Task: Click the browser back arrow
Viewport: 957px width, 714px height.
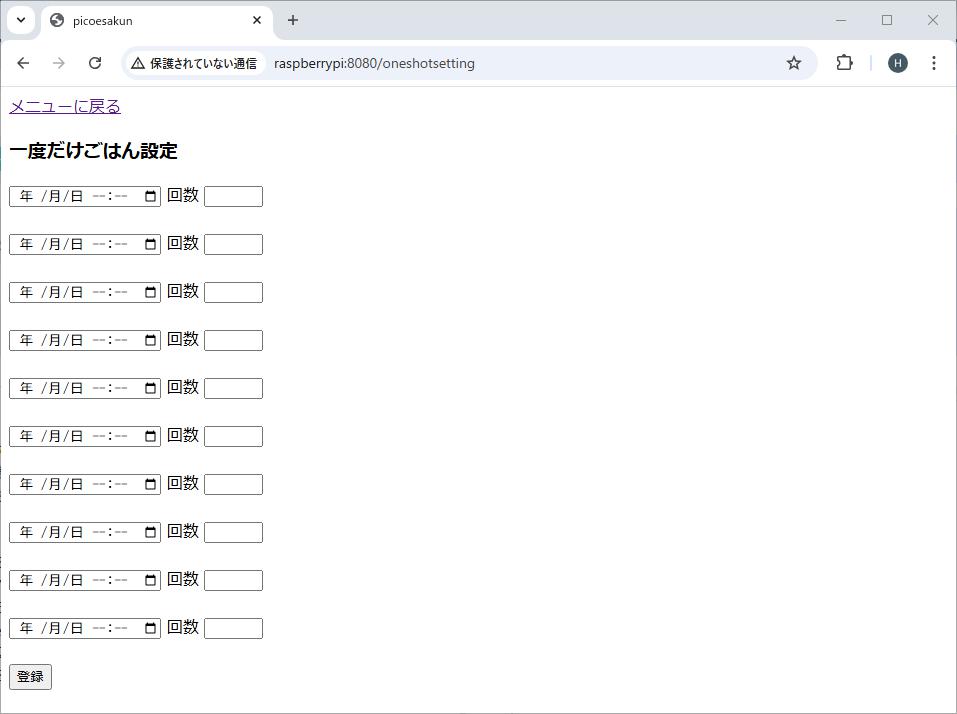Action: pos(23,63)
